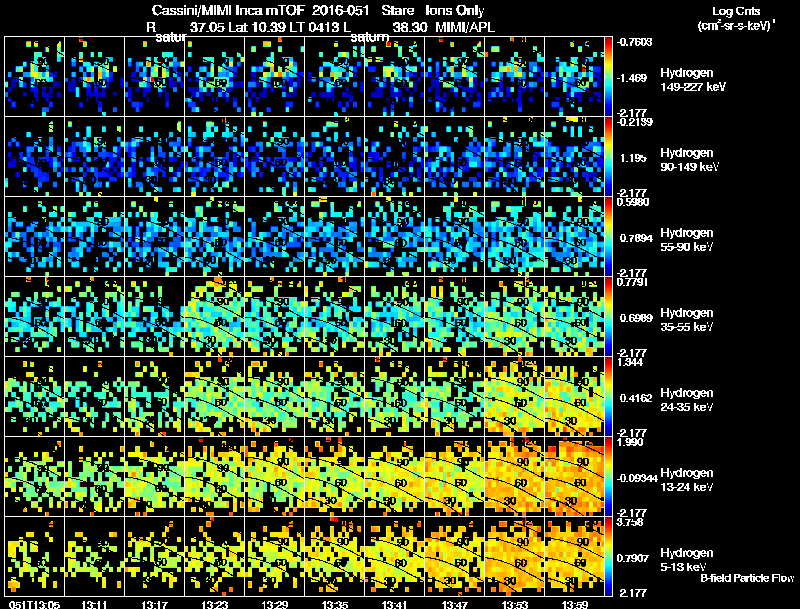Click the color bar of the 149-227 keV row

(x=609, y=76)
